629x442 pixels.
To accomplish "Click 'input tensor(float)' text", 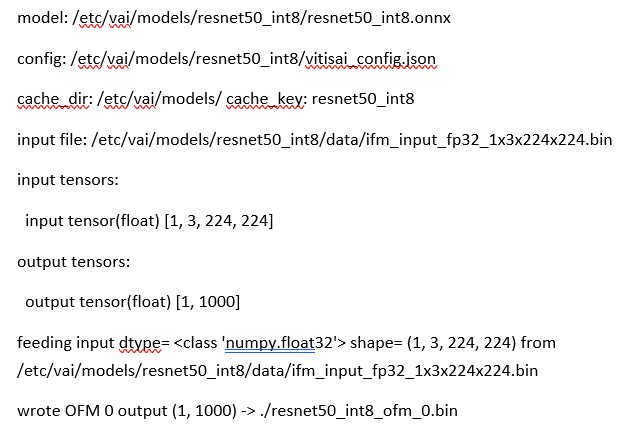I will pos(92,221).
